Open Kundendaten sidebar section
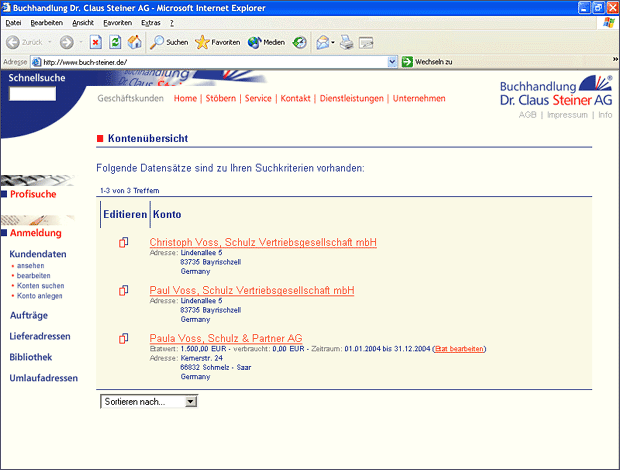Image resolution: width=620 pixels, height=470 pixels. pos(38,254)
